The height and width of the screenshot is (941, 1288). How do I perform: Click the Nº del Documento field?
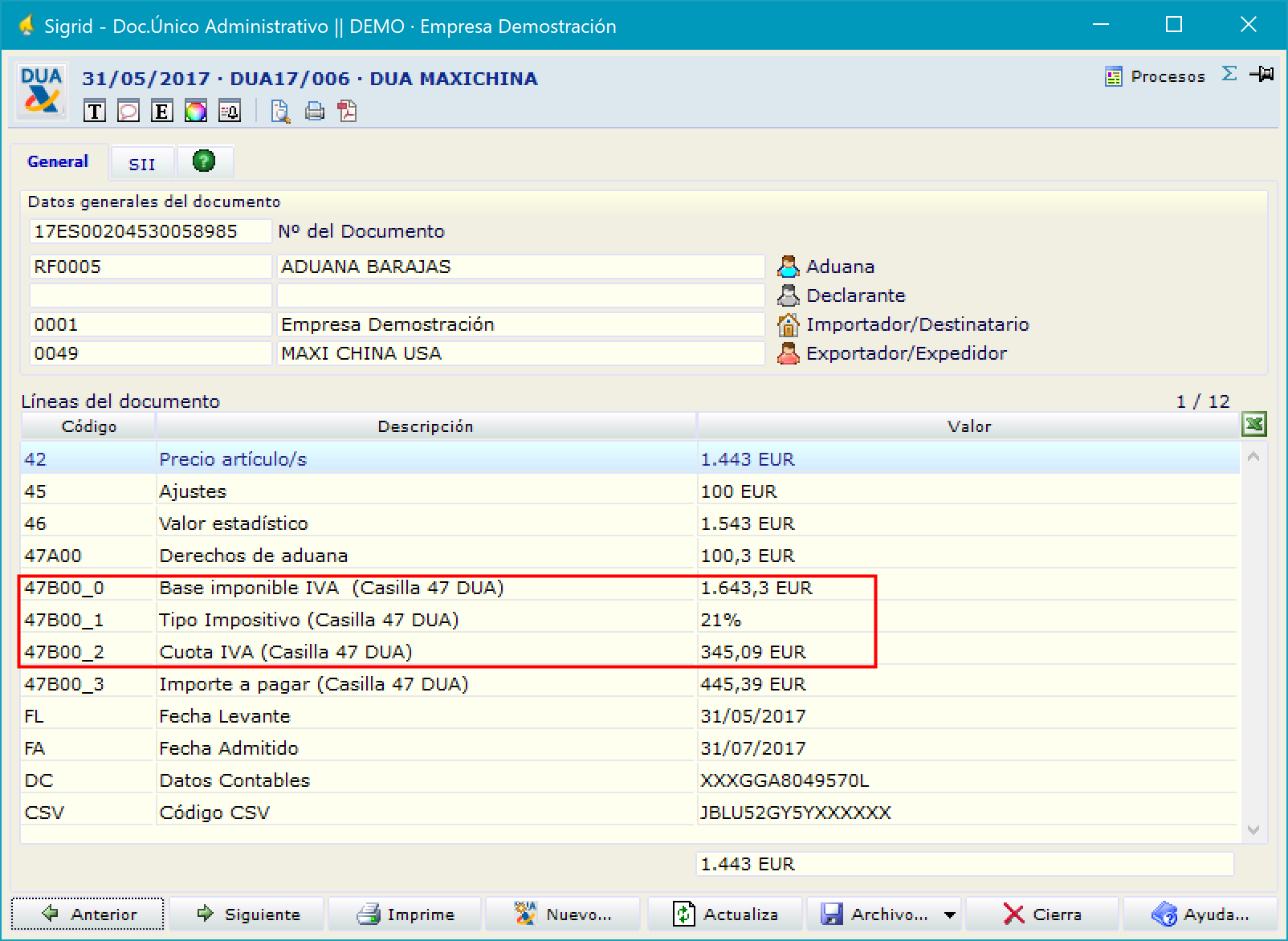(151, 231)
